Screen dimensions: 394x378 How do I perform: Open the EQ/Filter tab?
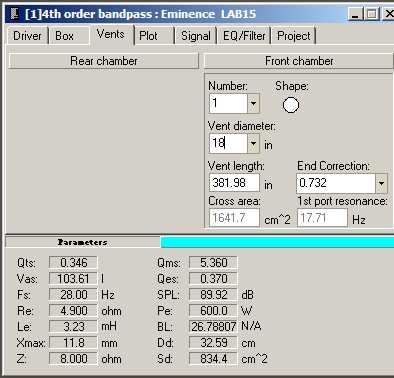tap(244, 36)
